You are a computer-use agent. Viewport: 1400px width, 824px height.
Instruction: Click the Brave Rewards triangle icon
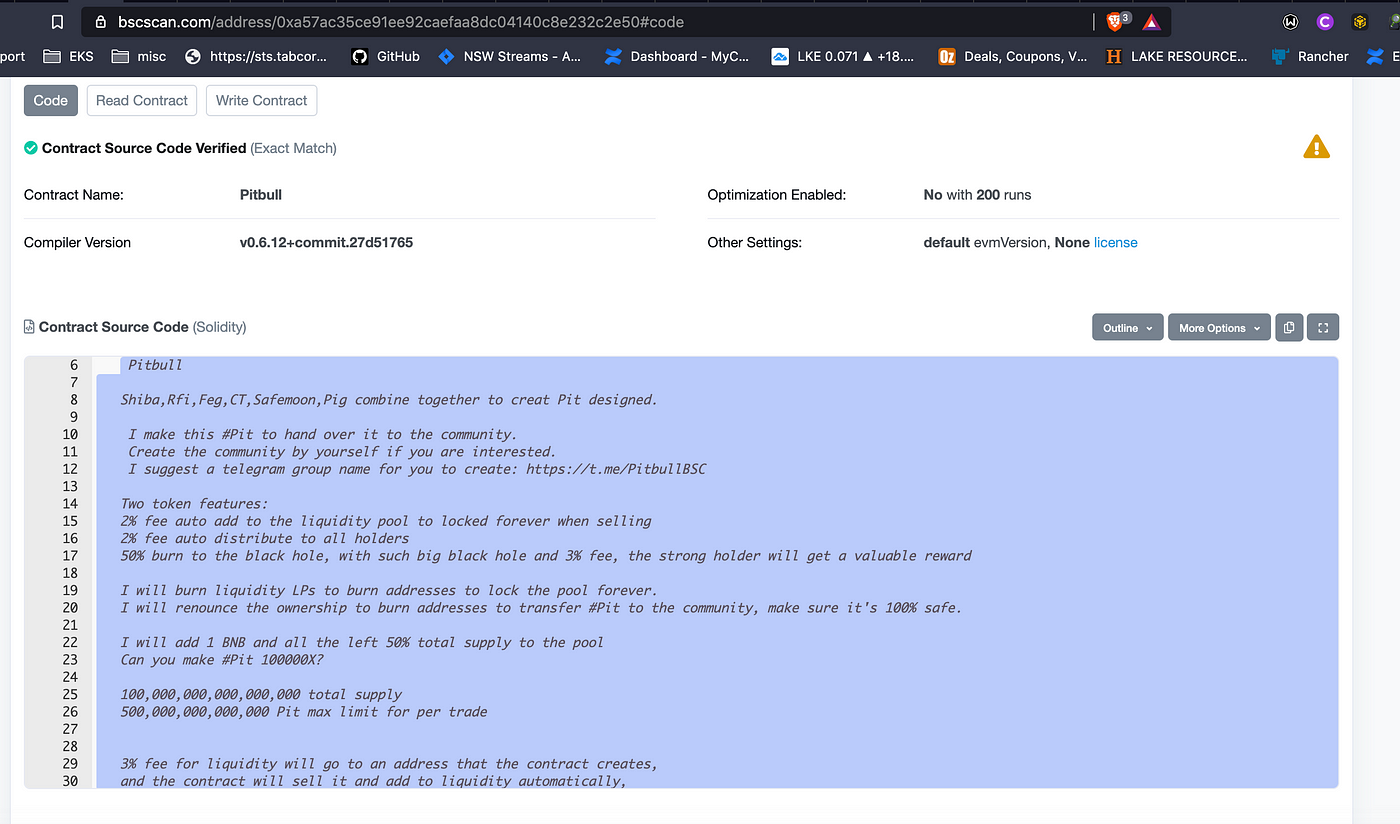click(x=1151, y=21)
